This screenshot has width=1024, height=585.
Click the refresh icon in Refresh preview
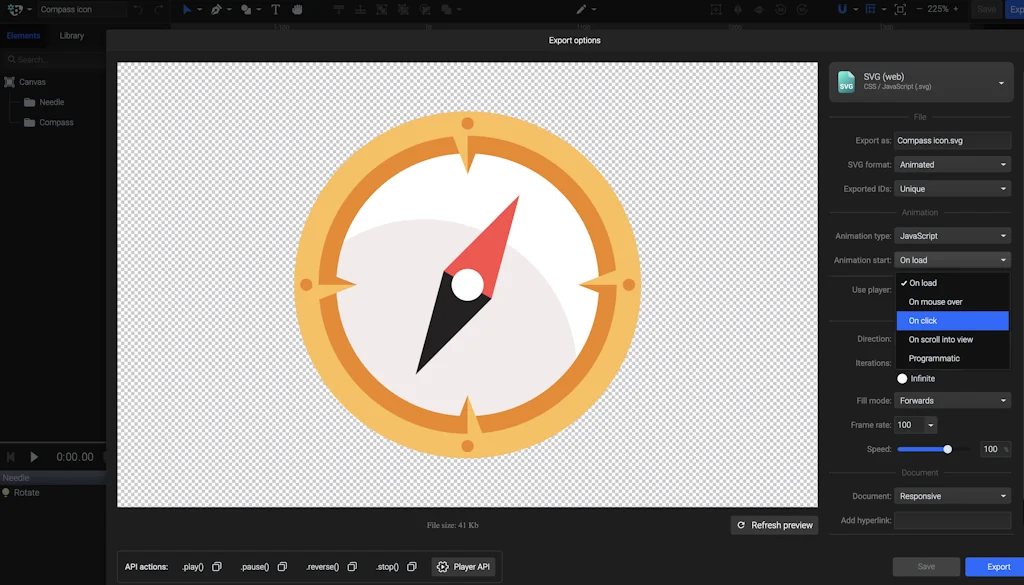click(x=741, y=525)
